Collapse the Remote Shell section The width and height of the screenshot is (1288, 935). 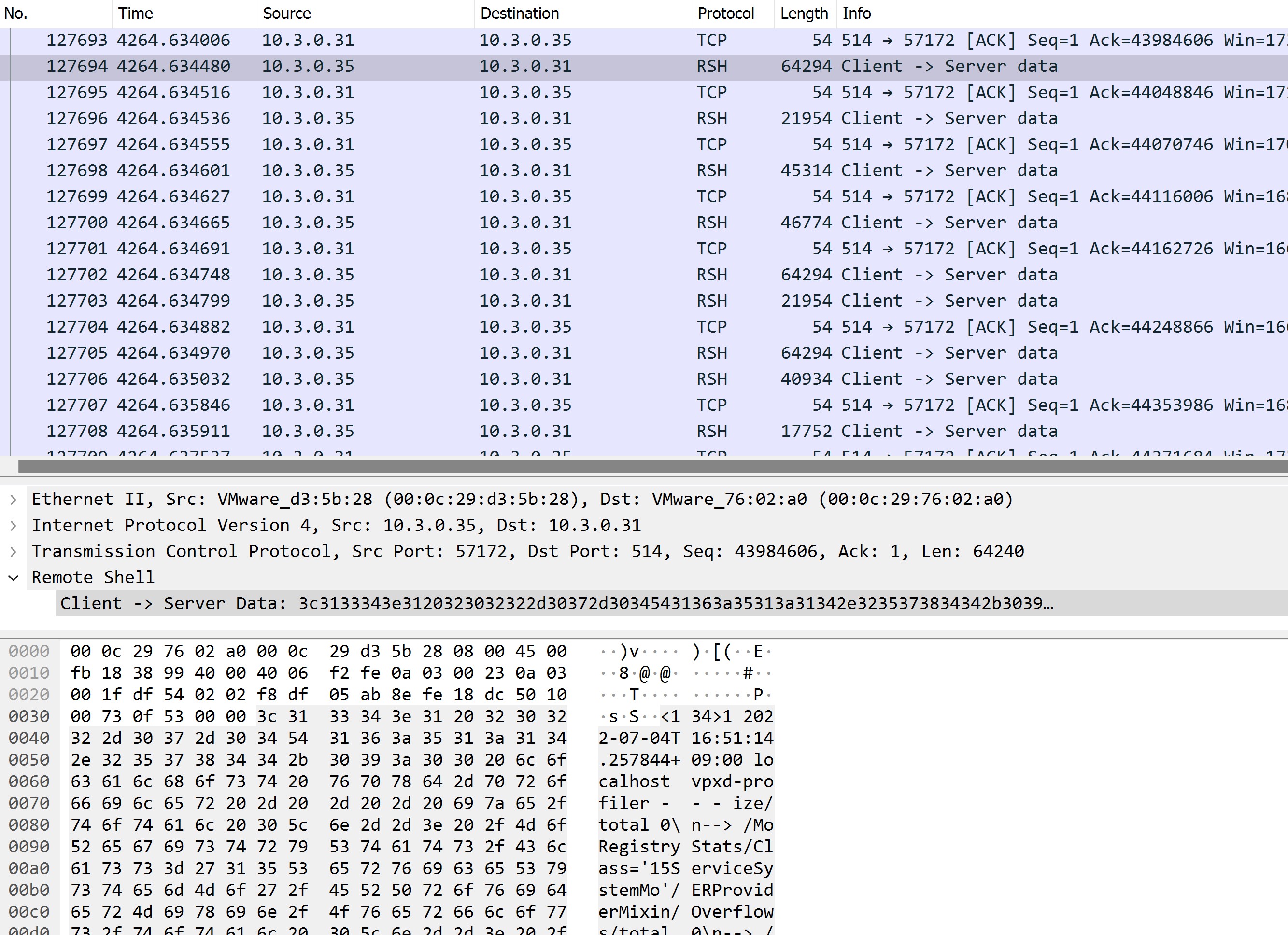pos(13,577)
